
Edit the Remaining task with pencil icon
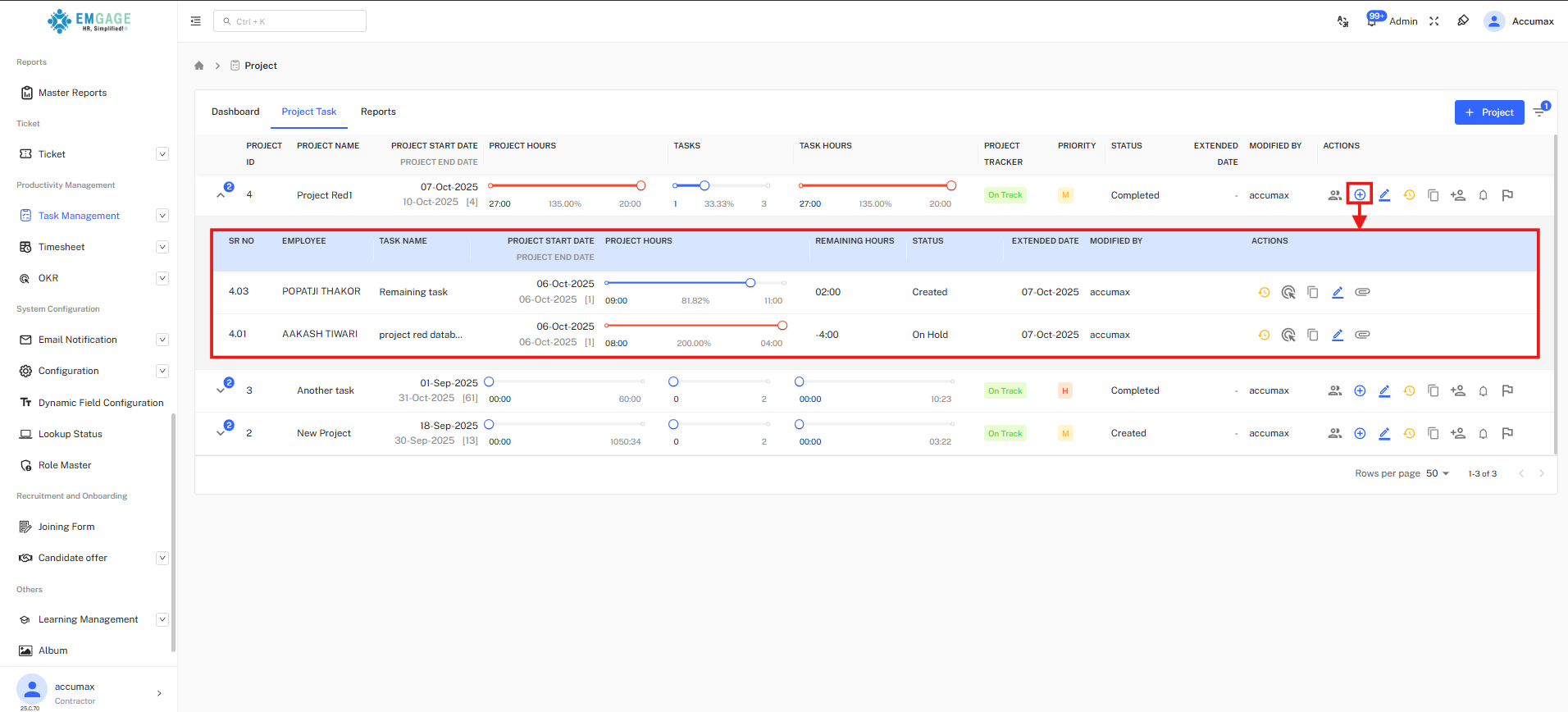pos(1338,292)
